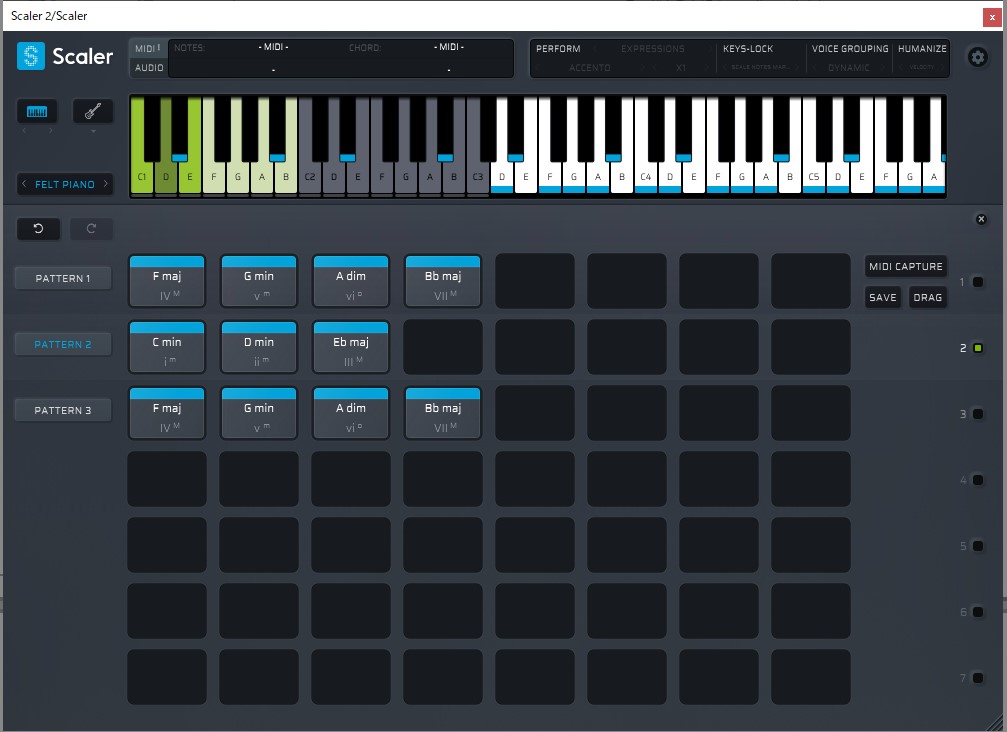Select PATTERN 1
This screenshot has width=1007, height=732.
tap(63, 278)
